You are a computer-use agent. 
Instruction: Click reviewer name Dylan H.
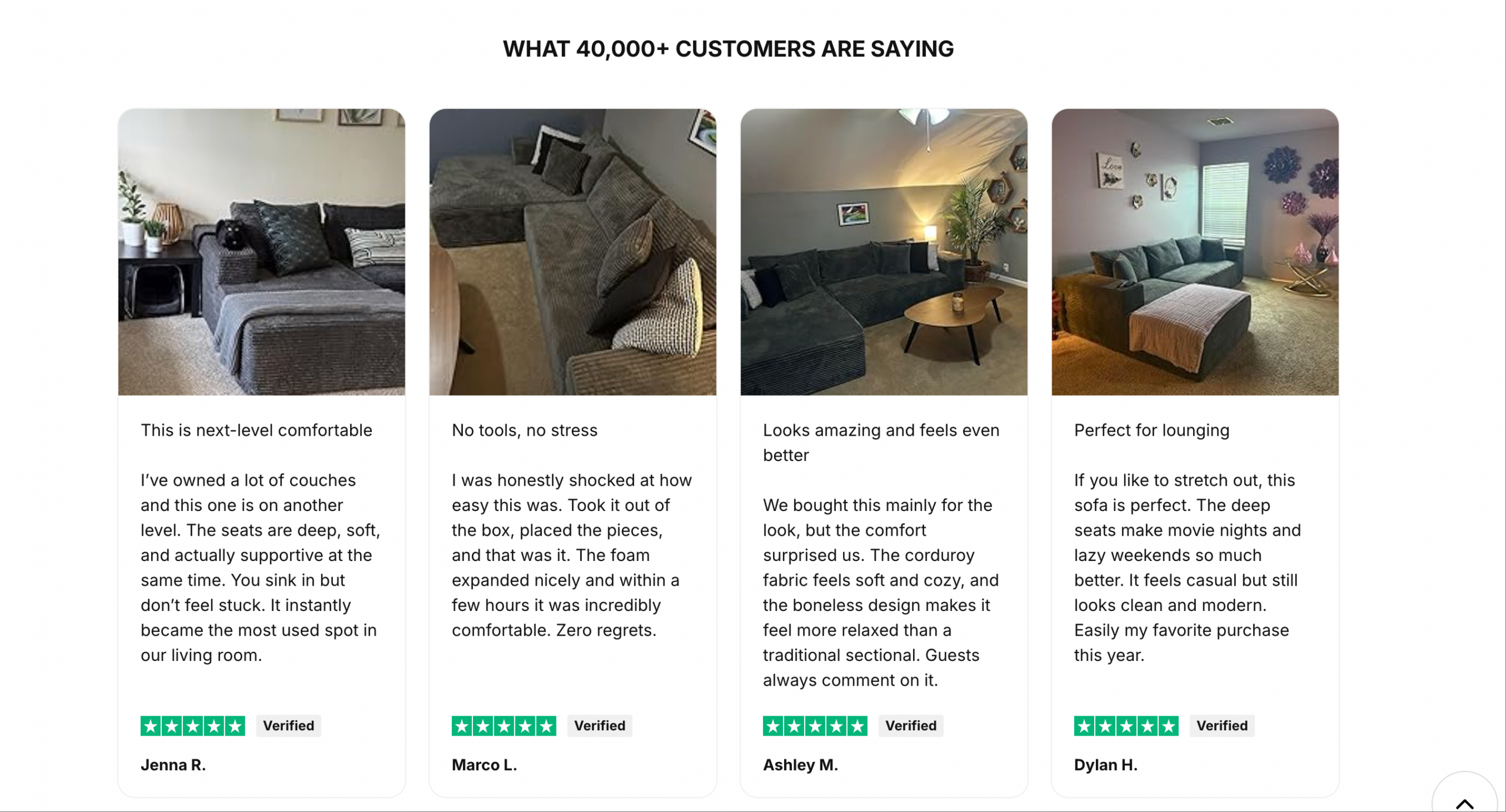pyautogui.click(x=1105, y=765)
